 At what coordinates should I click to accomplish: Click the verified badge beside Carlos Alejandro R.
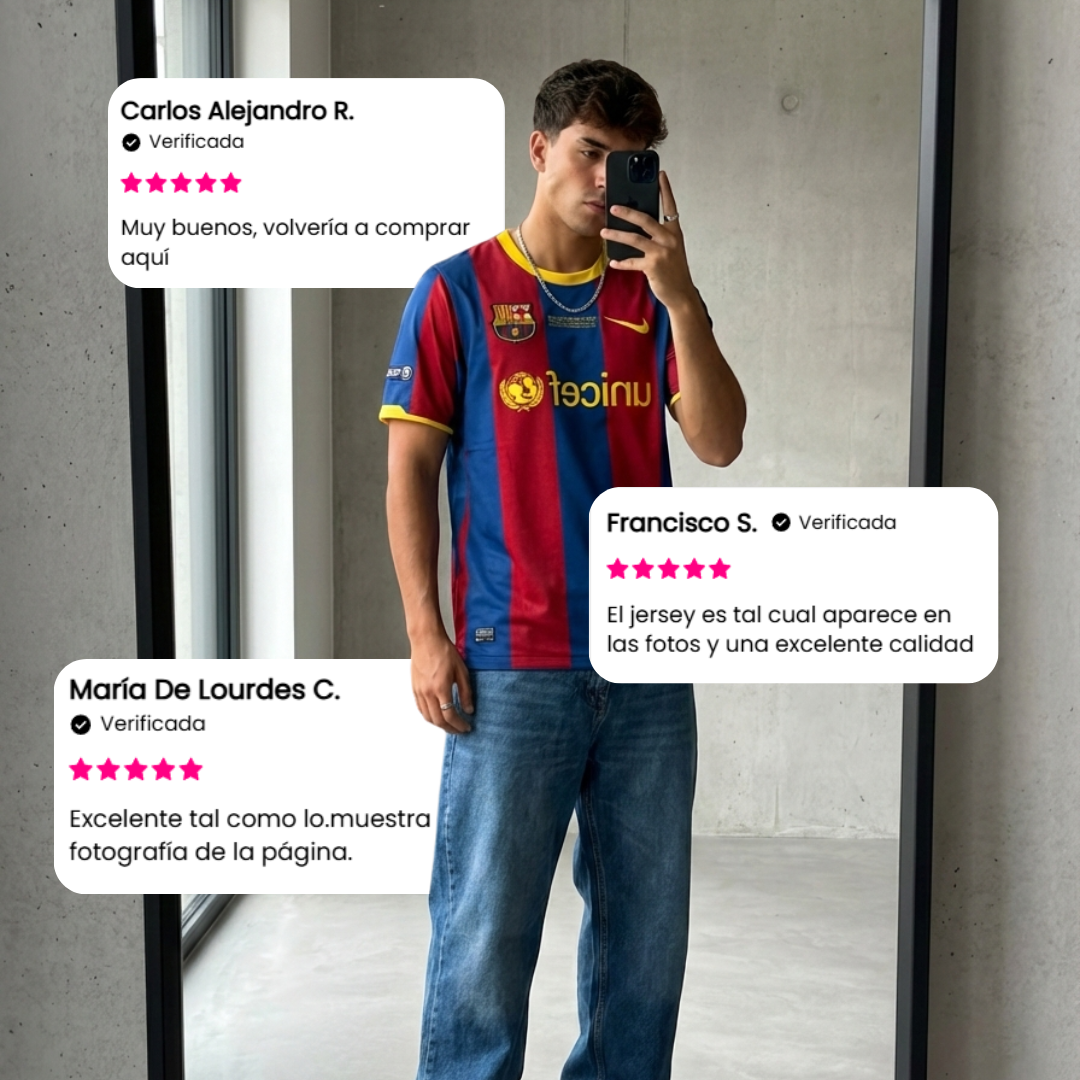tap(131, 143)
